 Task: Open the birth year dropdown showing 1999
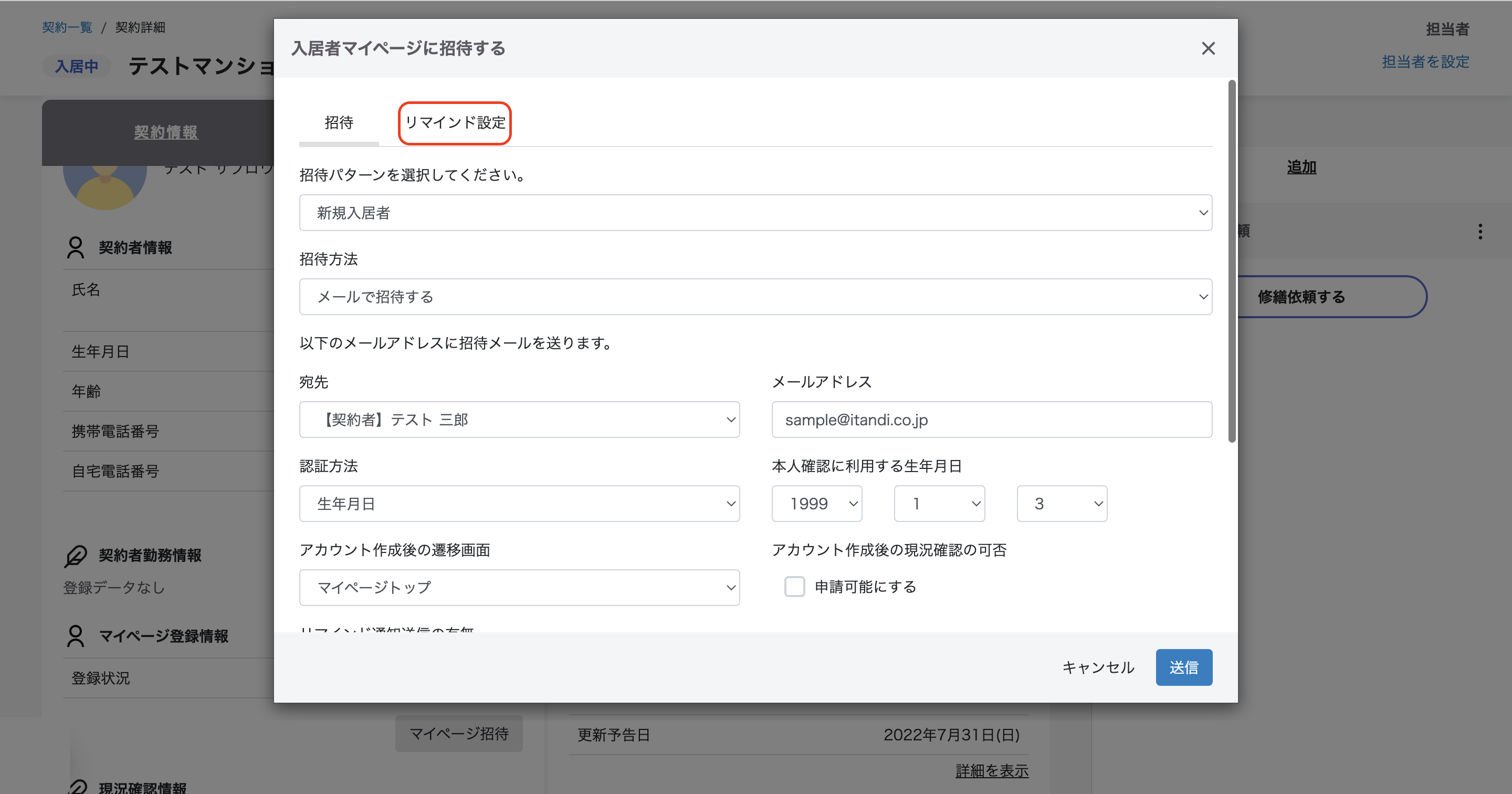pyautogui.click(x=817, y=504)
